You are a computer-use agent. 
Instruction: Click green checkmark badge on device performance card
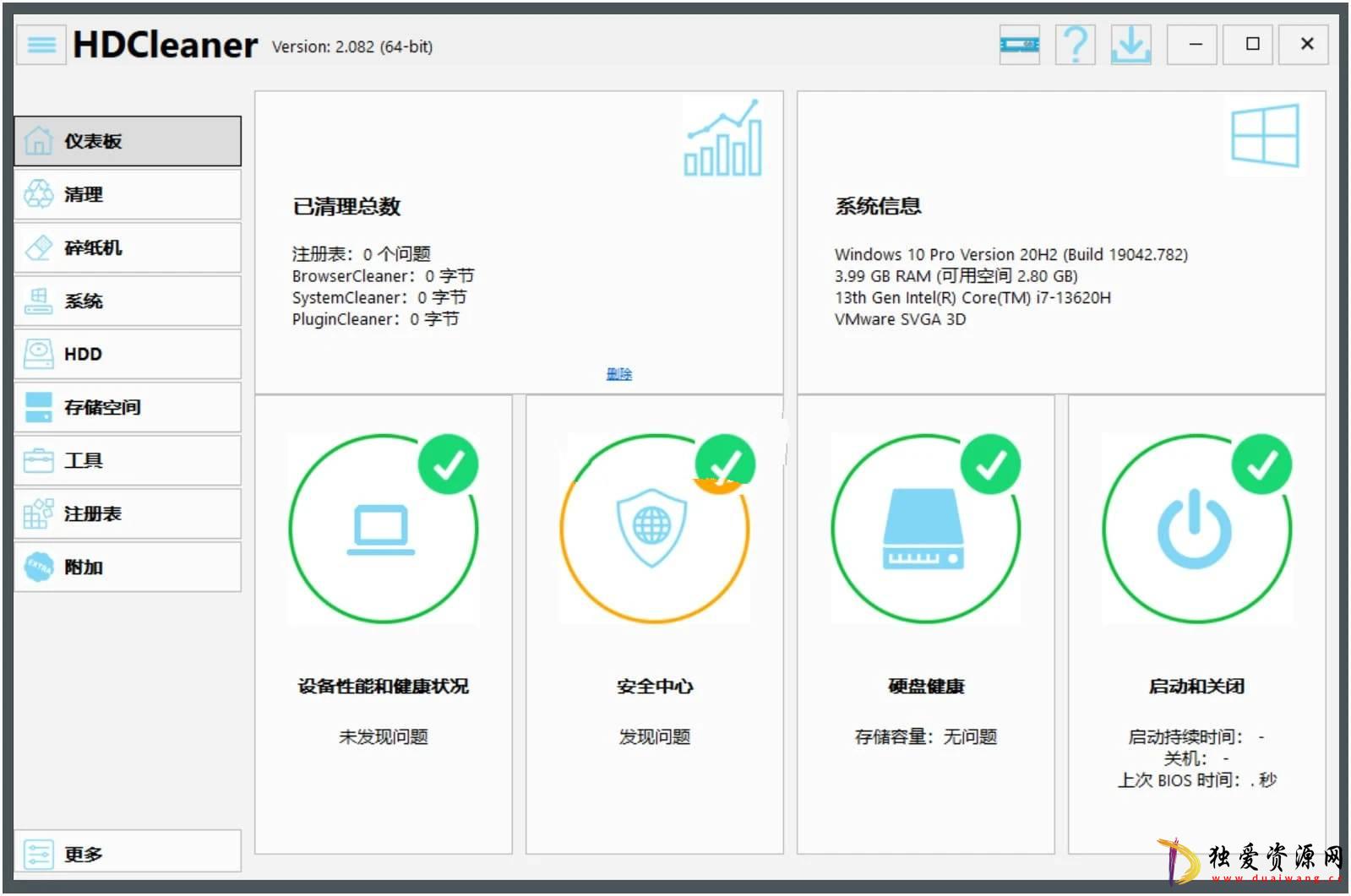[448, 464]
